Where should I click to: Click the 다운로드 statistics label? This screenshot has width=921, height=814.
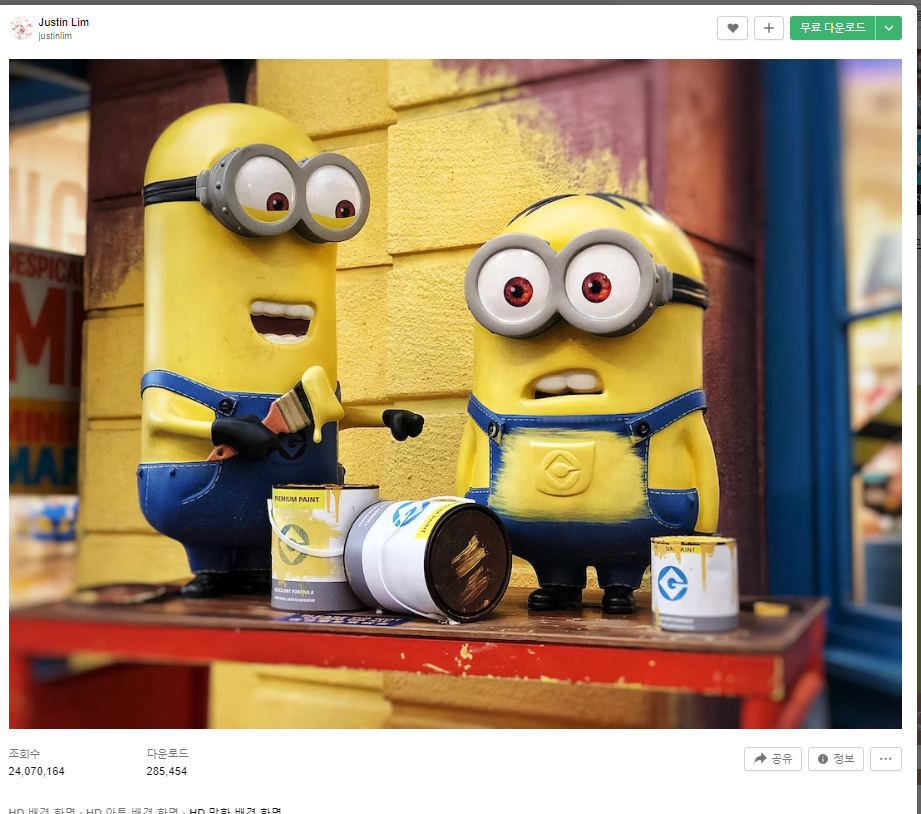pos(167,753)
